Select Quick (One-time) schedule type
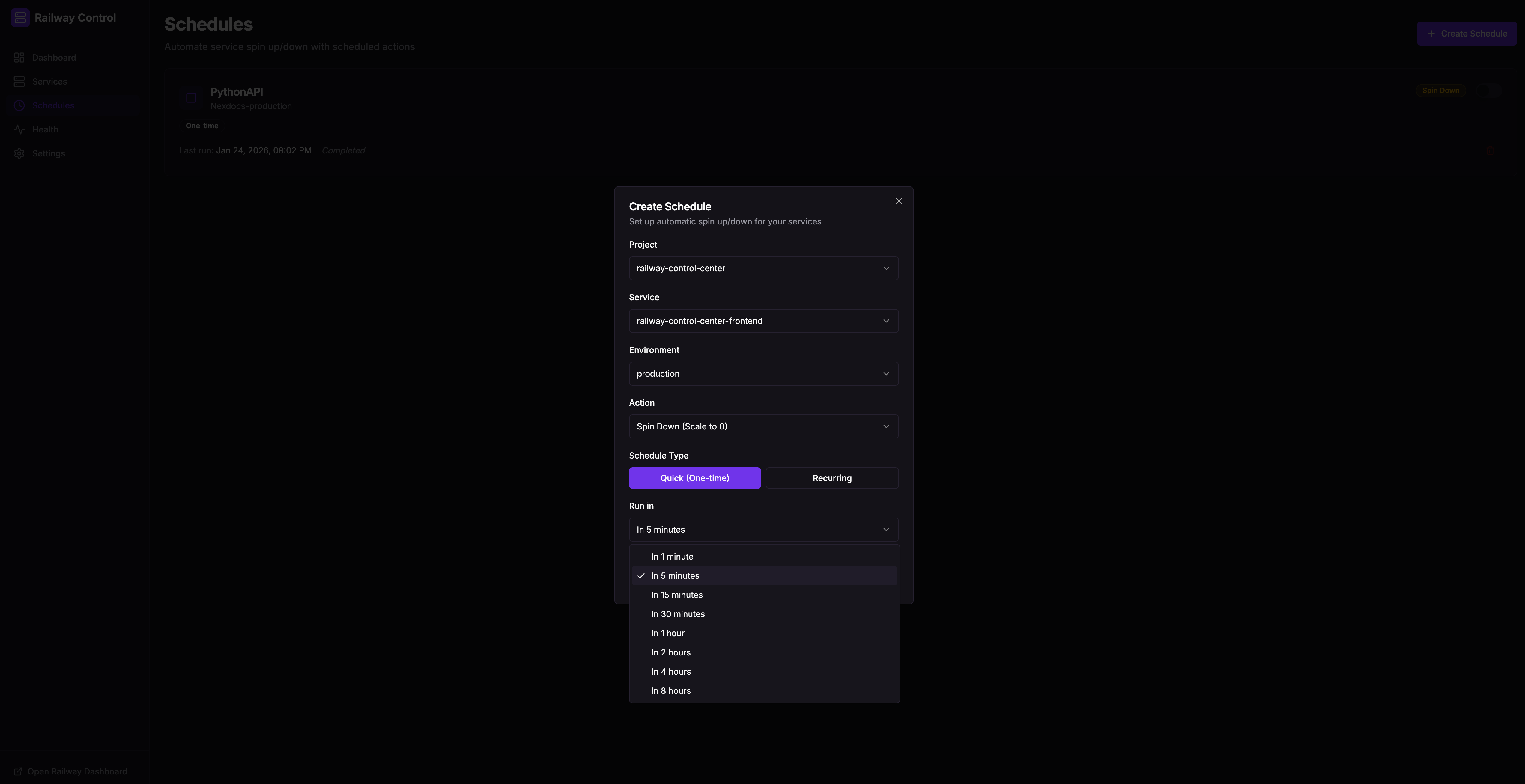This screenshot has width=1525, height=784. tap(694, 478)
